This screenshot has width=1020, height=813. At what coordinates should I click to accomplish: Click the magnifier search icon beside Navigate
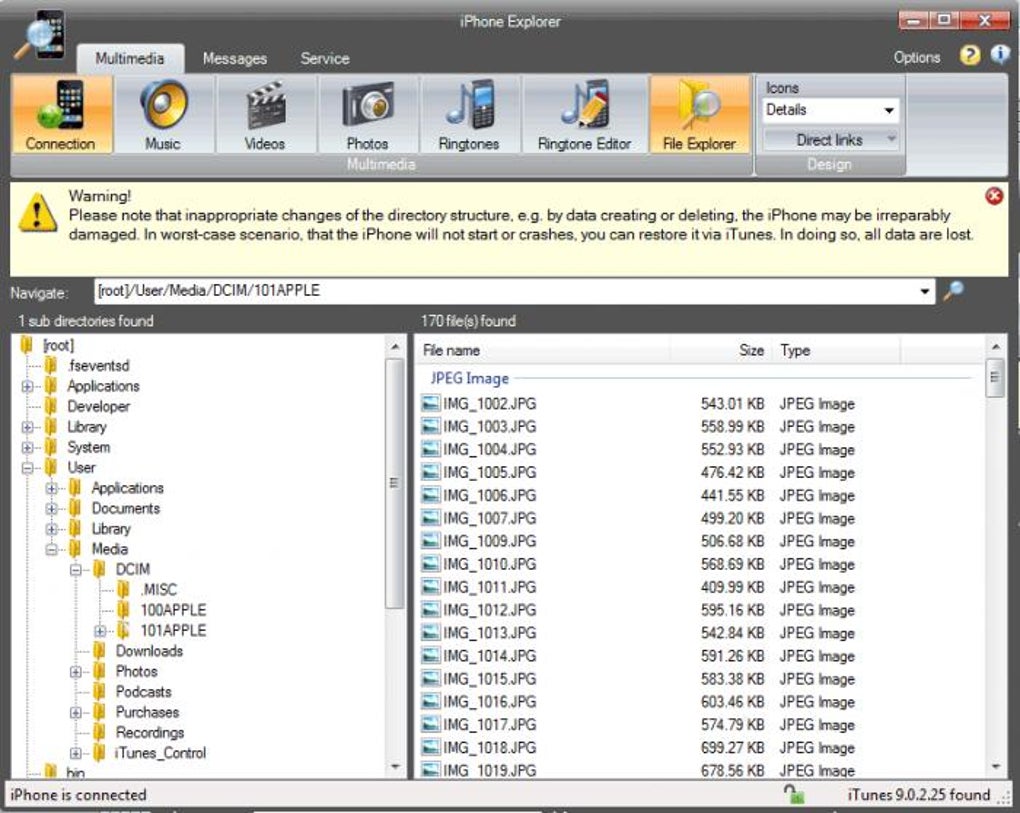(953, 291)
